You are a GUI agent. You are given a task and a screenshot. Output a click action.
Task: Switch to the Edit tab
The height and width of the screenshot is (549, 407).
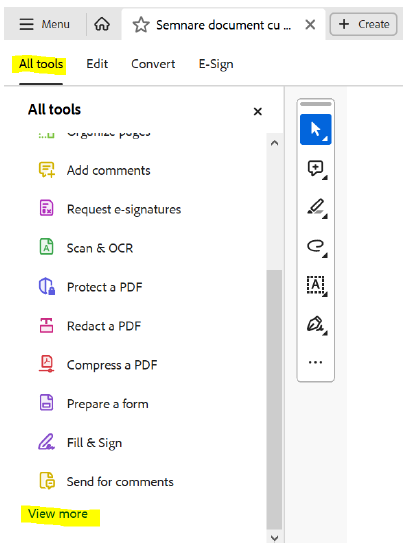pyautogui.click(x=97, y=64)
